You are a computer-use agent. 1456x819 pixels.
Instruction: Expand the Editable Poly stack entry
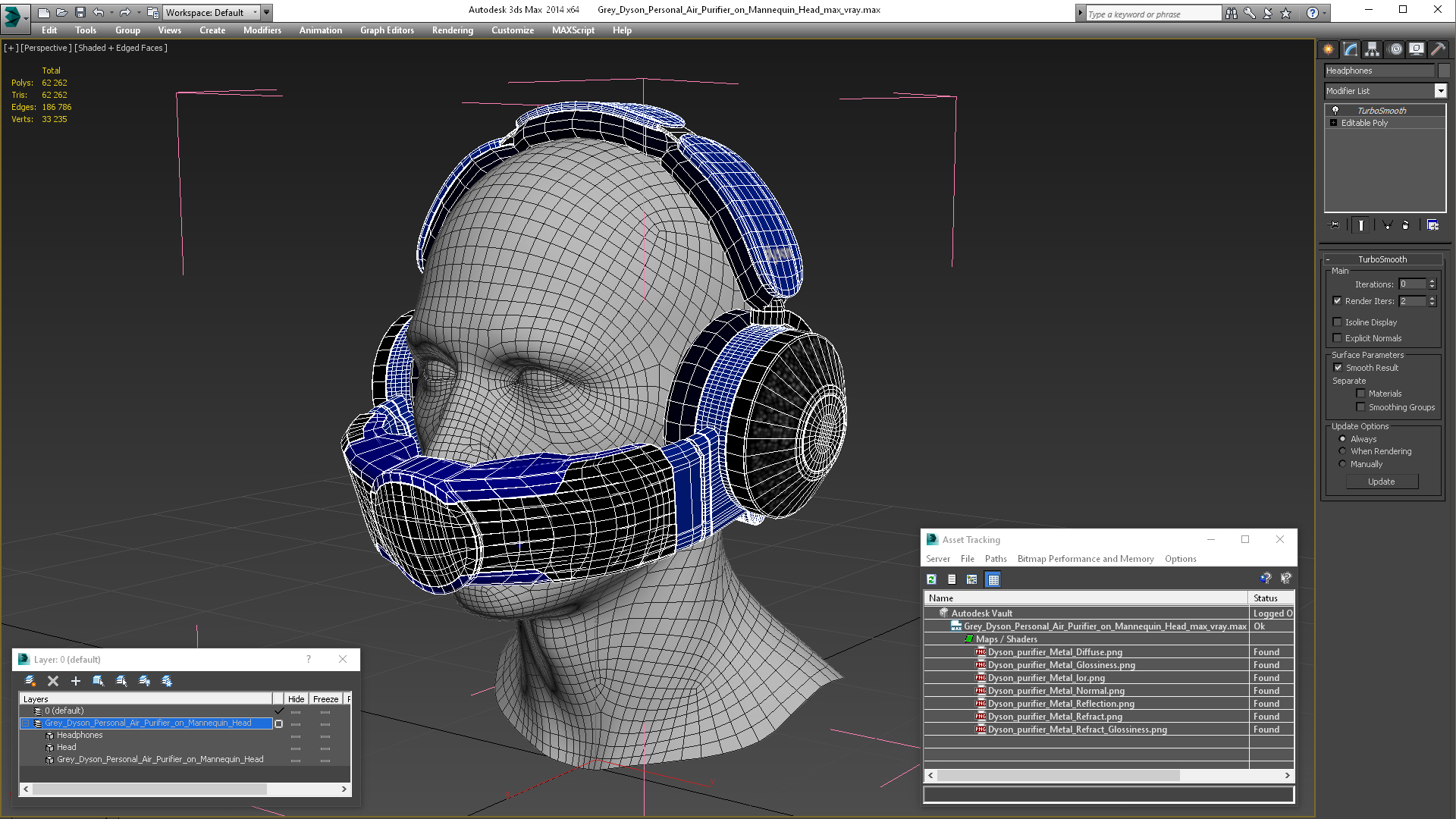point(1333,123)
